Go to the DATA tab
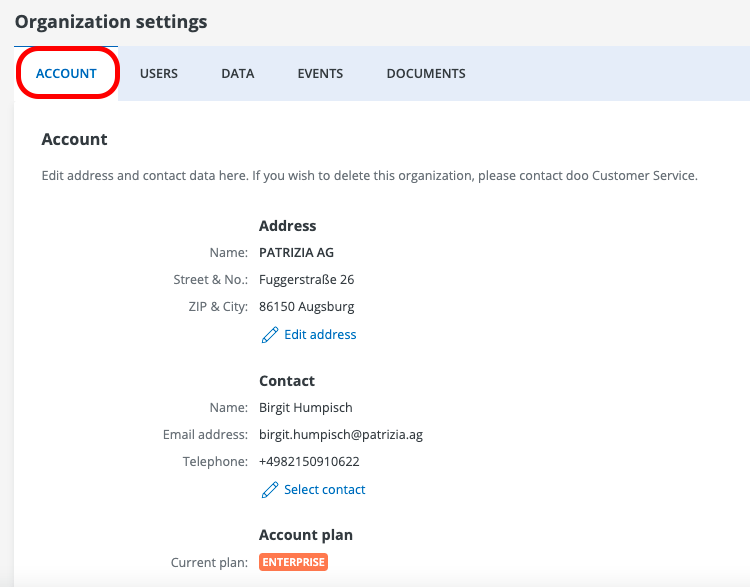The height and width of the screenshot is (587, 750). point(238,74)
